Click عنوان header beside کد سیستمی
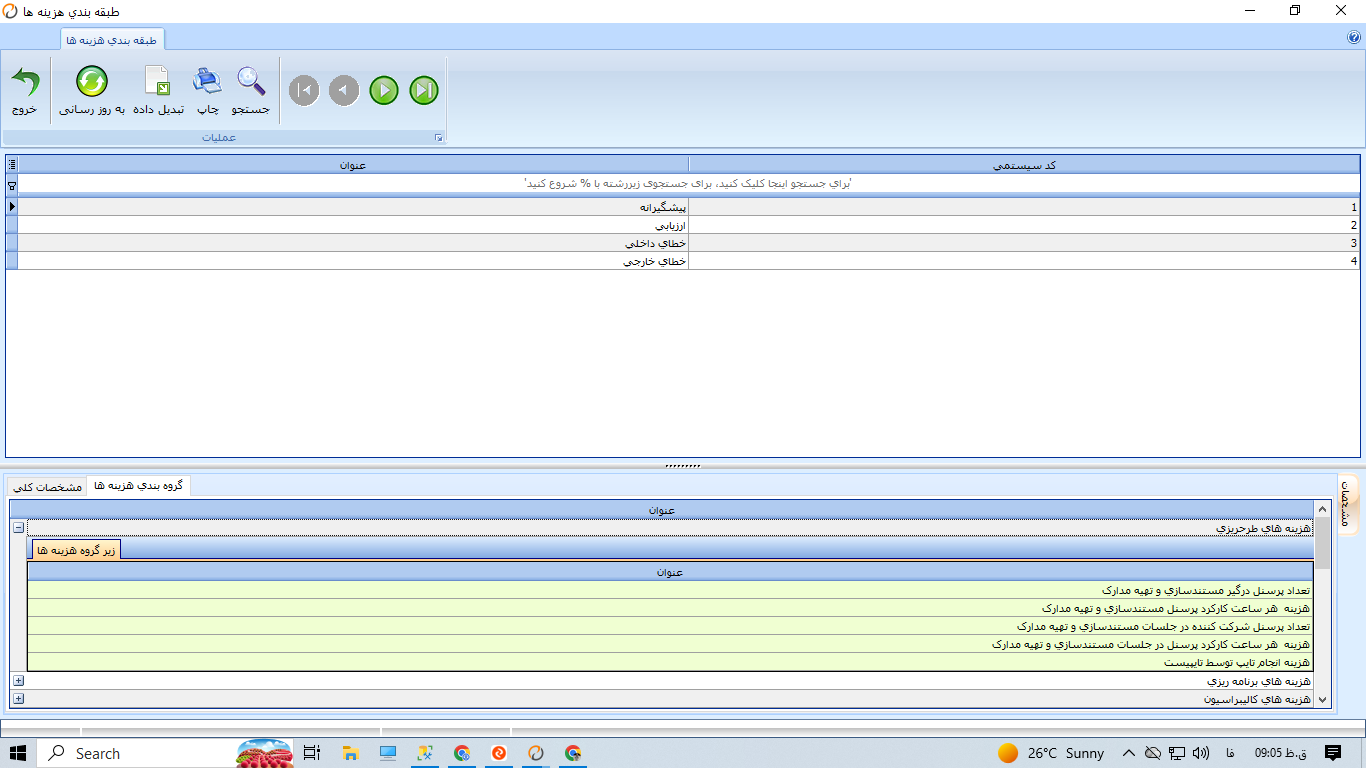The width and height of the screenshot is (1366, 768). pos(353,164)
